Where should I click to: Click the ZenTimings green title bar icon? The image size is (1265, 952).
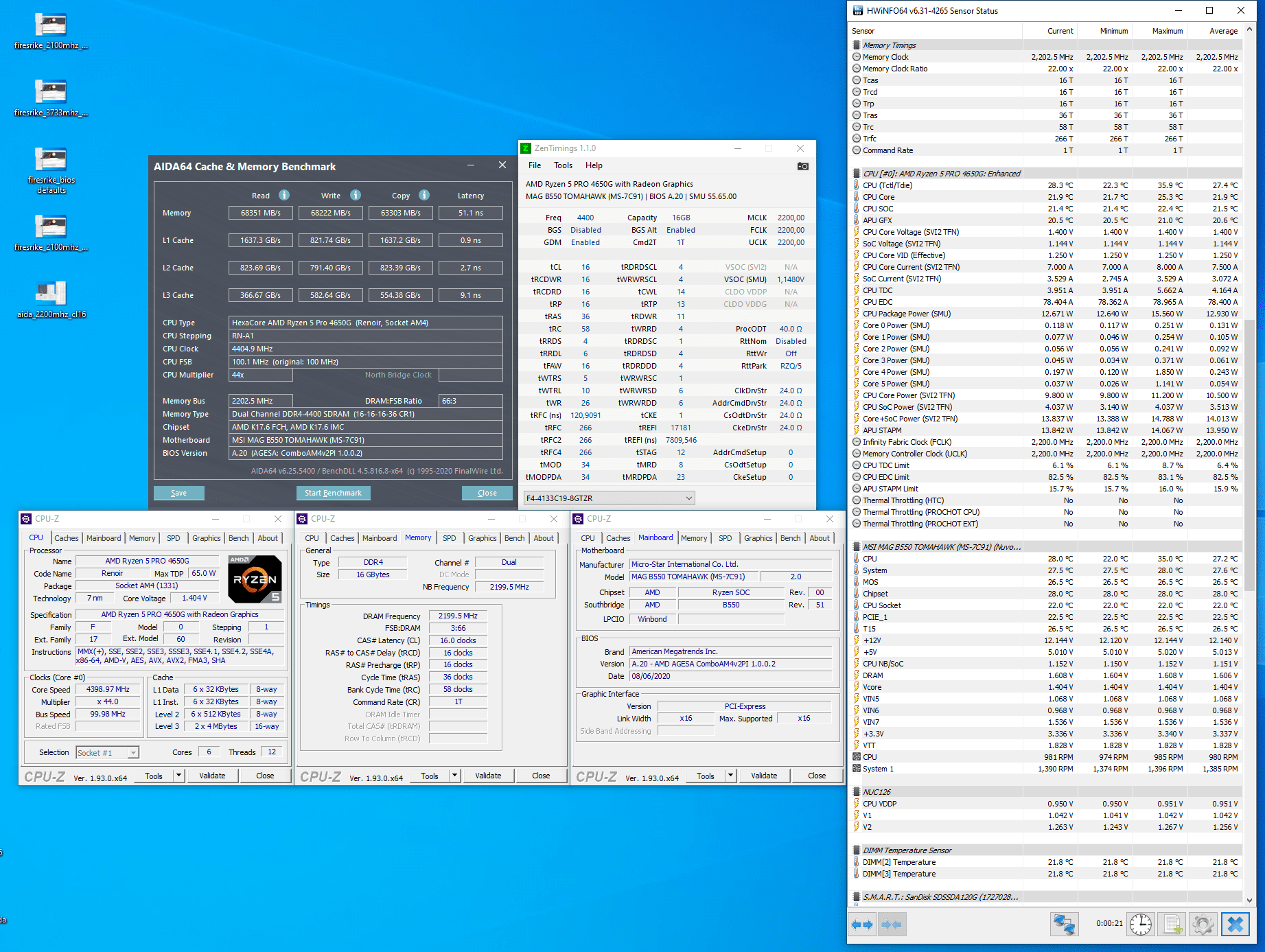[526, 148]
